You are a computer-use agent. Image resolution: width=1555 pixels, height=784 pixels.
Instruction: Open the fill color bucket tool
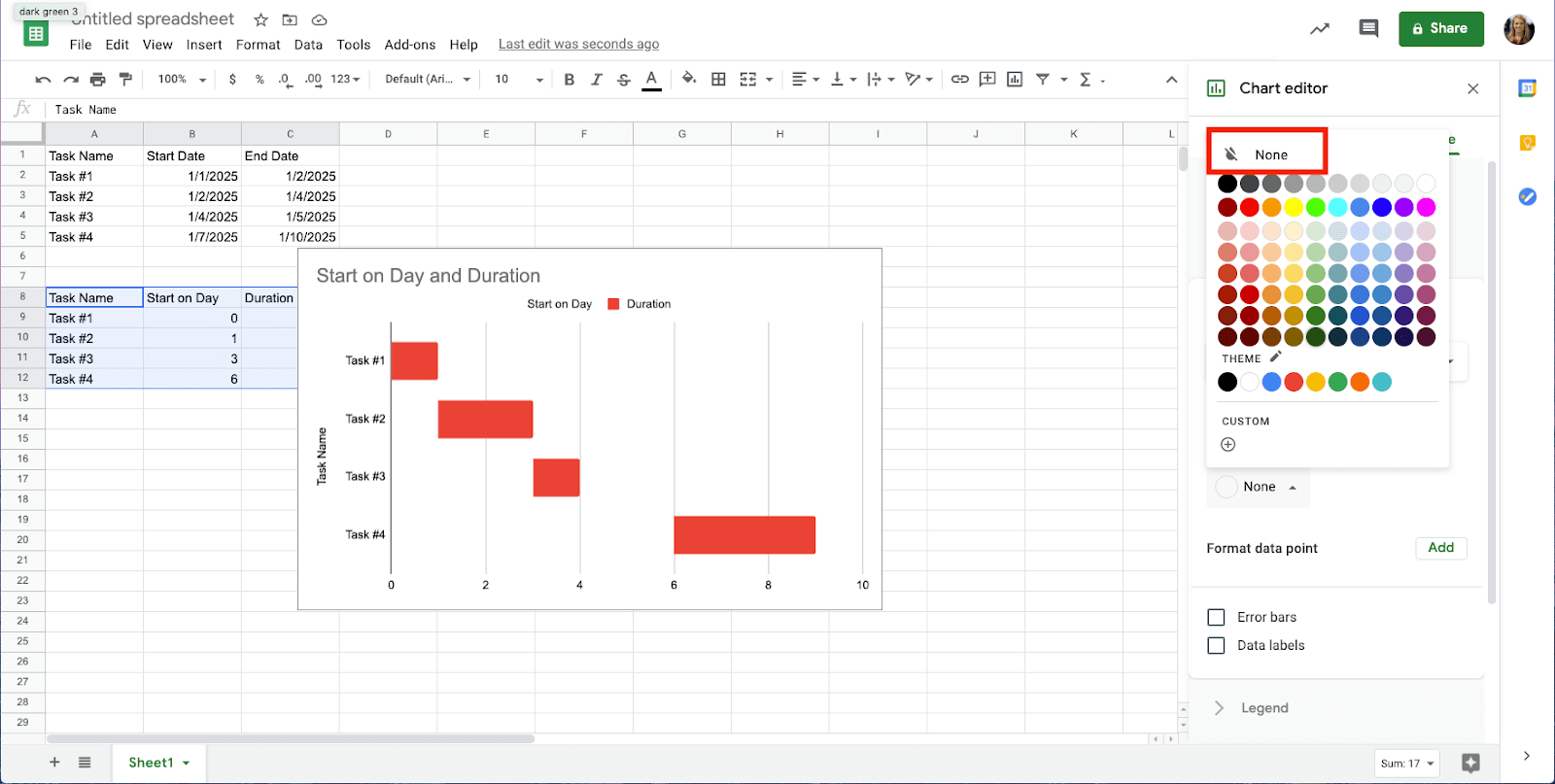click(689, 79)
